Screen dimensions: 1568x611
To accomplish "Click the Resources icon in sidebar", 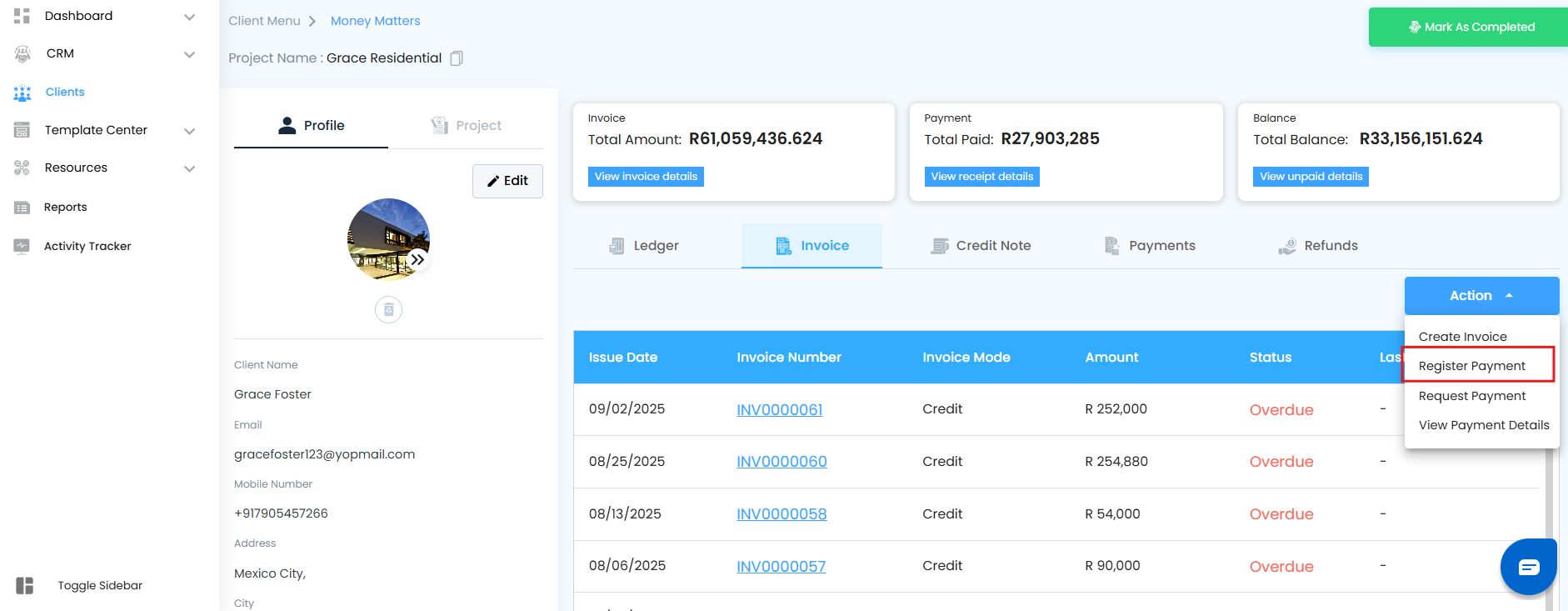I will (x=22, y=168).
